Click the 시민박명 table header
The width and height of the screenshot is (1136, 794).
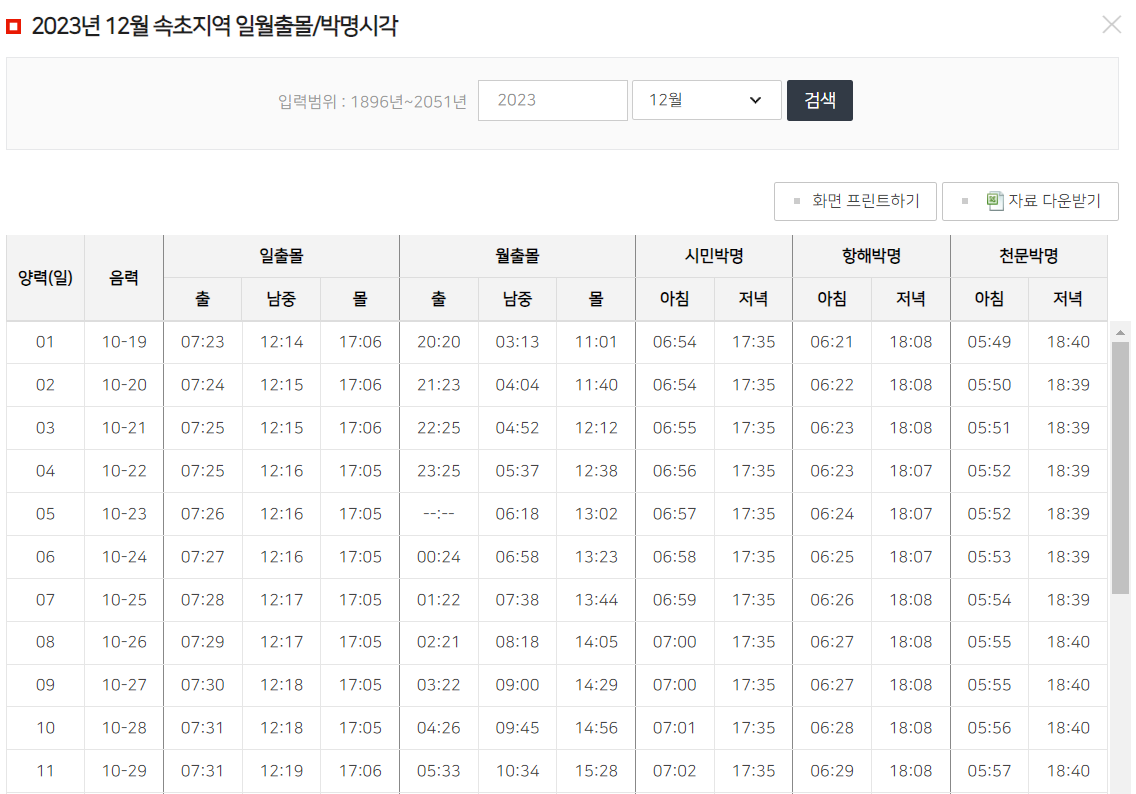pyautogui.click(x=713, y=256)
